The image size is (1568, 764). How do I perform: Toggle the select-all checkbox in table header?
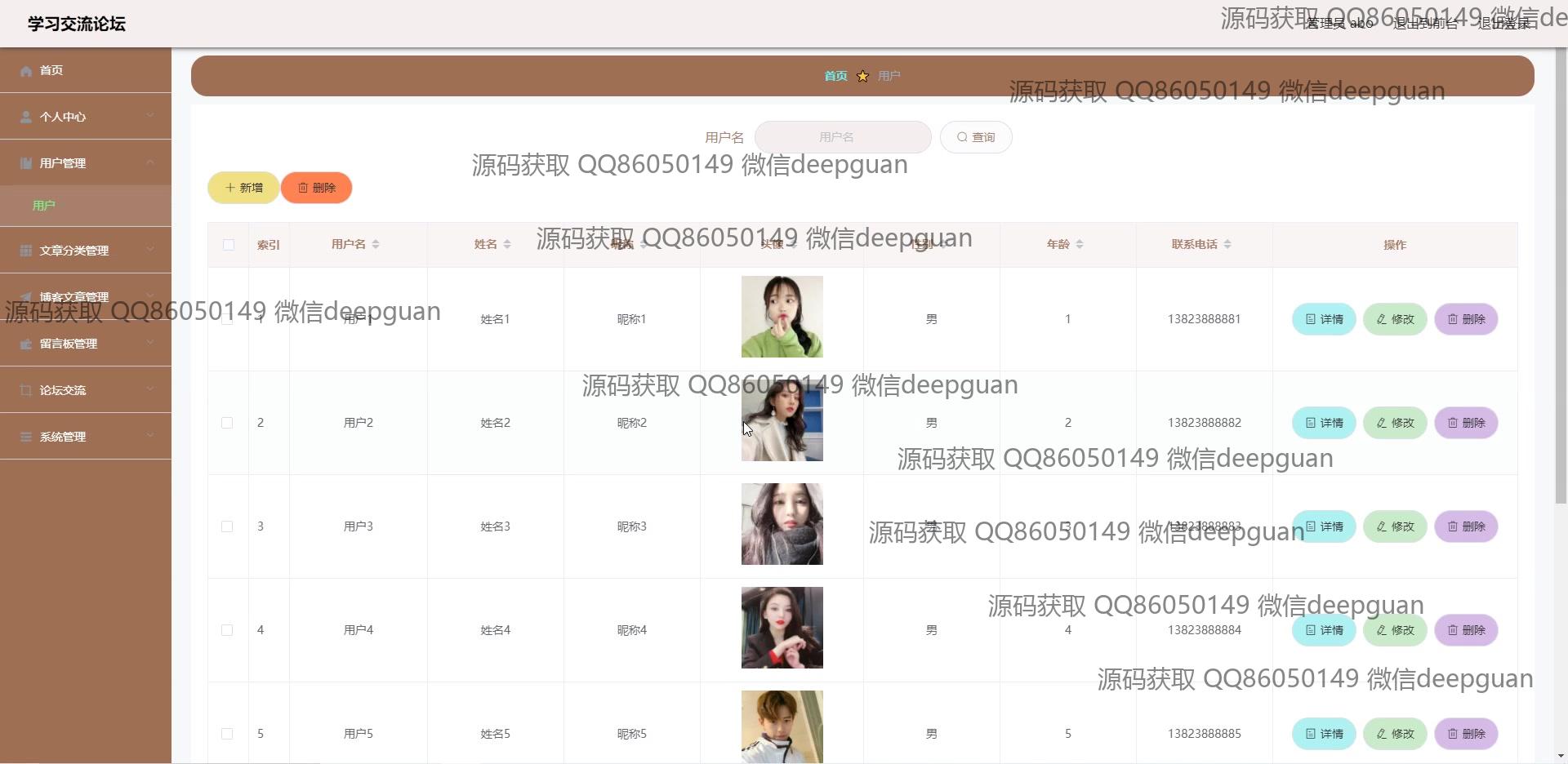coord(229,245)
